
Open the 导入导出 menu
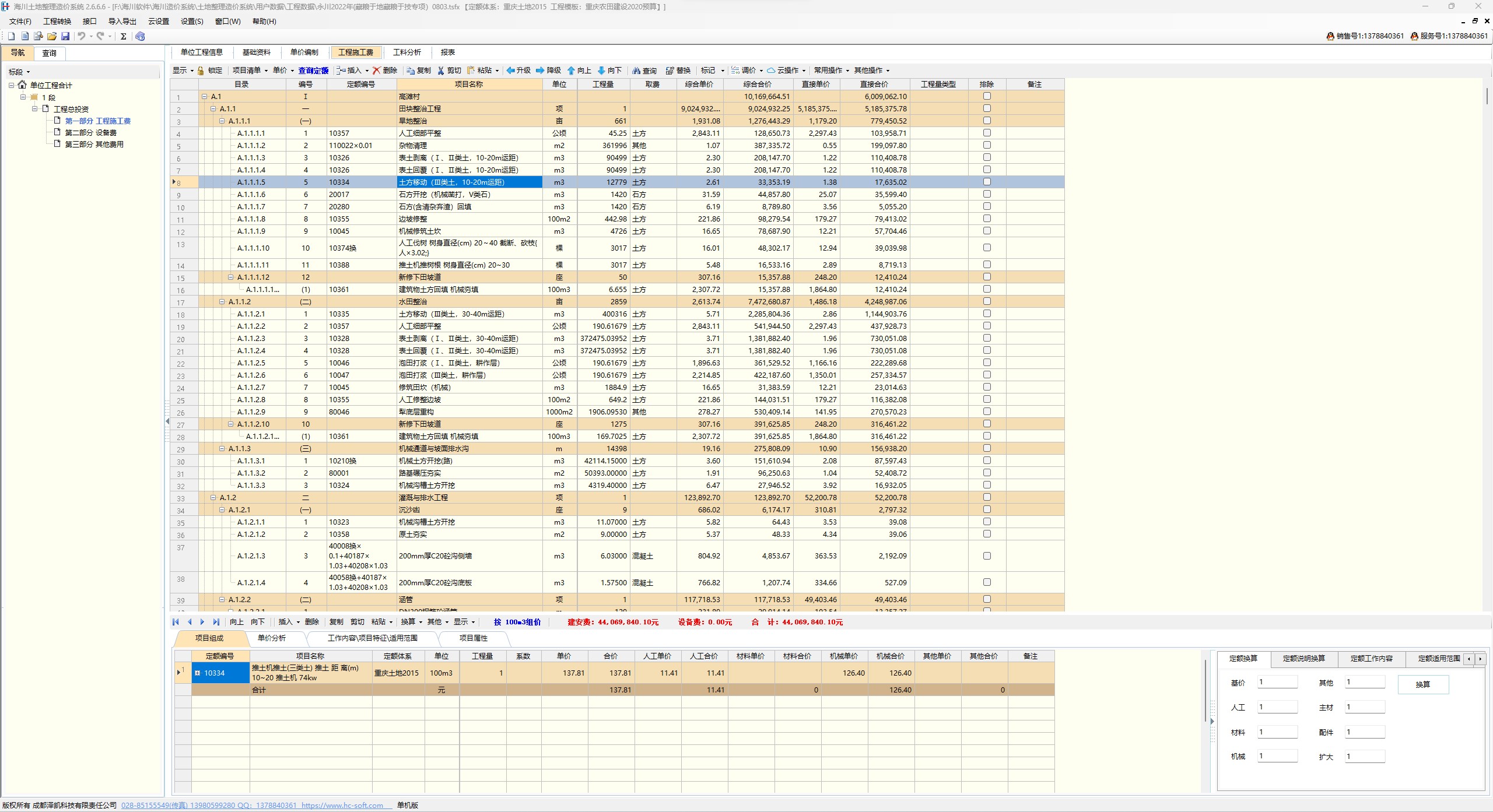[122, 22]
